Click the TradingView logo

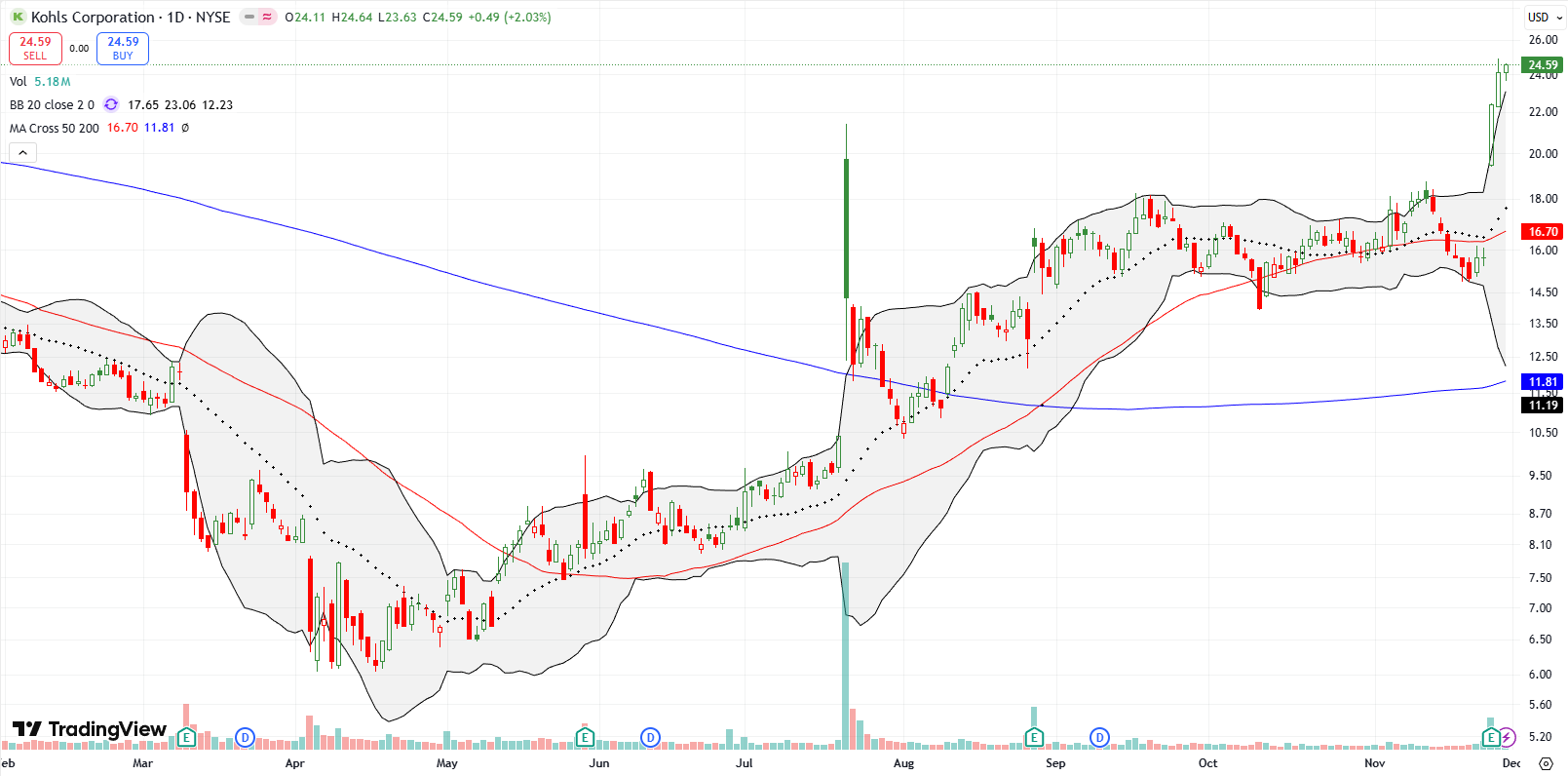[x=89, y=729]
